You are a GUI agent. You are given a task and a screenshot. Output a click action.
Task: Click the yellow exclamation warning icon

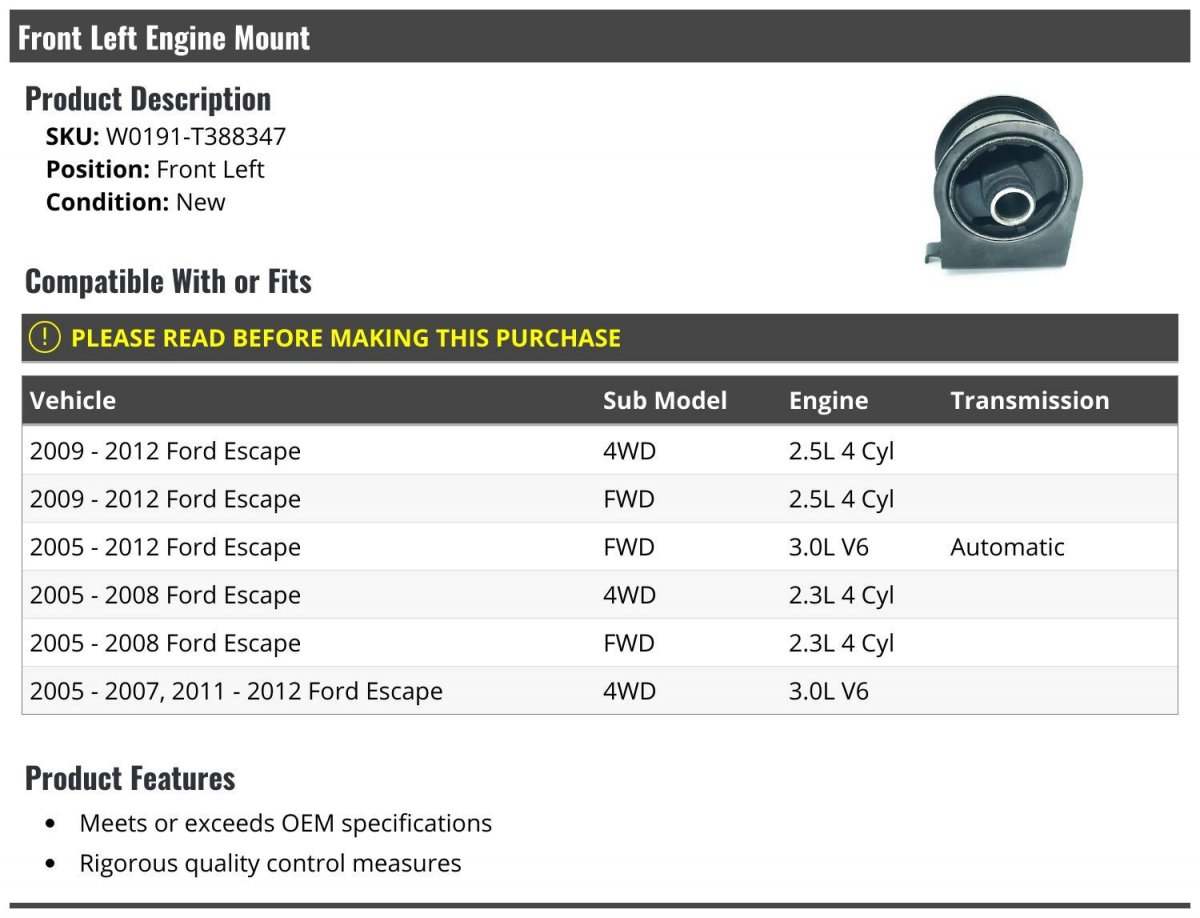[44, 338]
